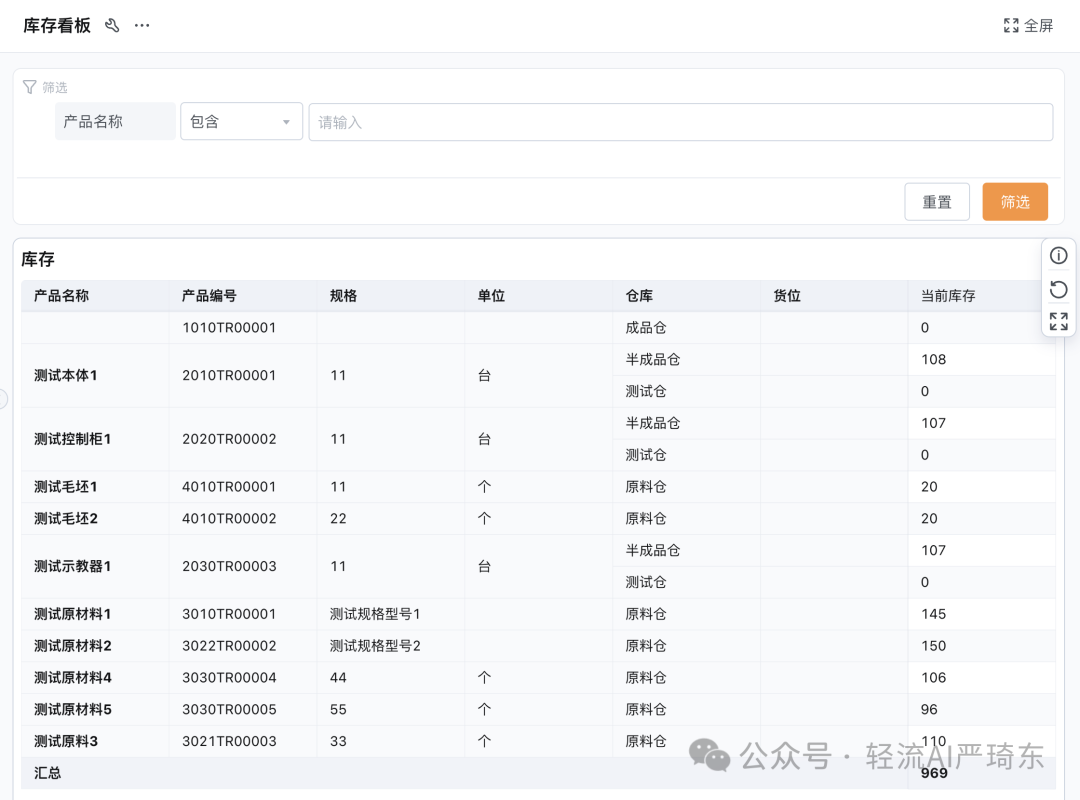Viewport: 1080px width, 800px height.
Task: Open the 包含 condition dropdown
Action: [x=241, y=121]
